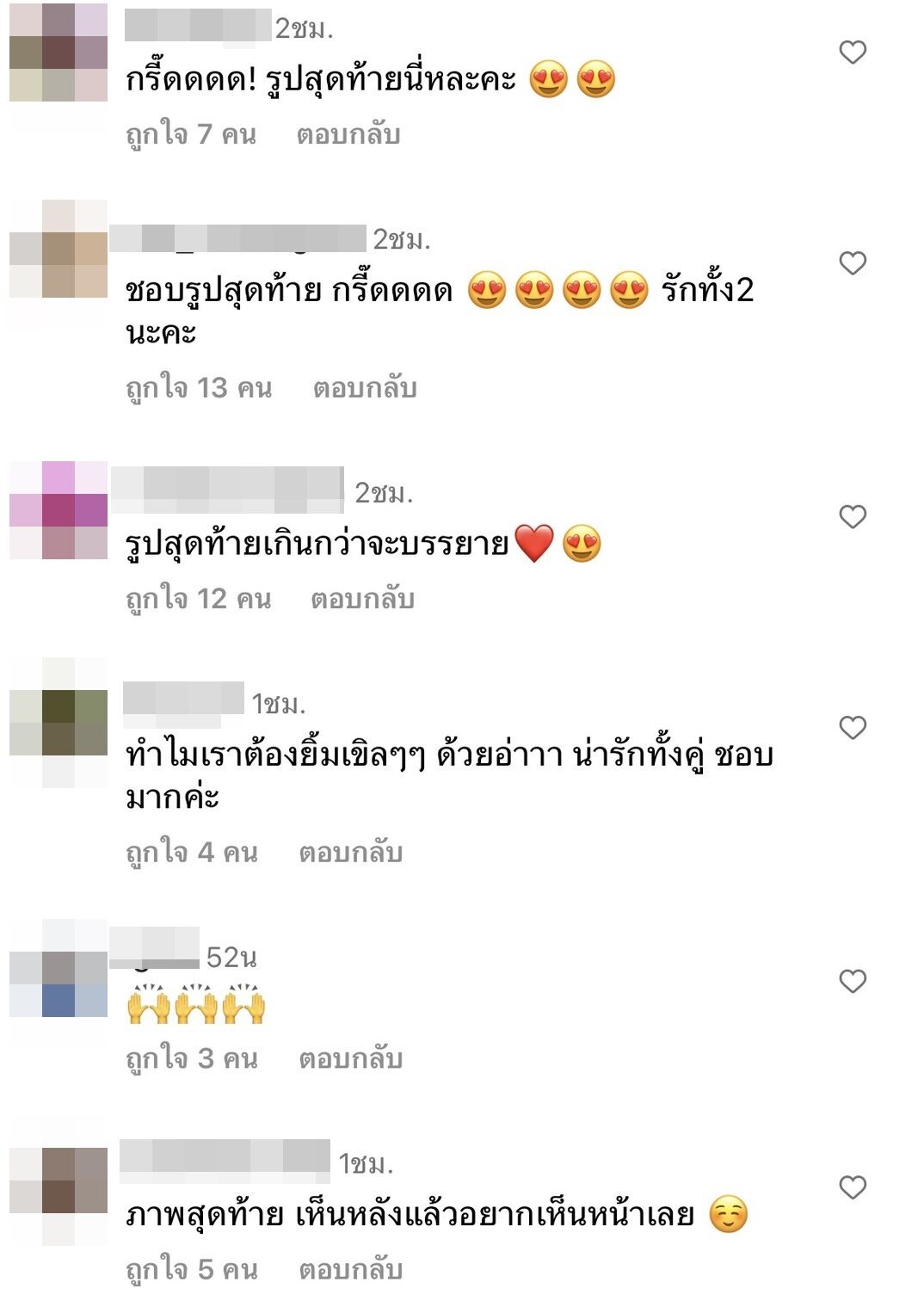
Task: Open the 'ถูกใจ 5 คน' likers list
Action: coord(192,1270)
